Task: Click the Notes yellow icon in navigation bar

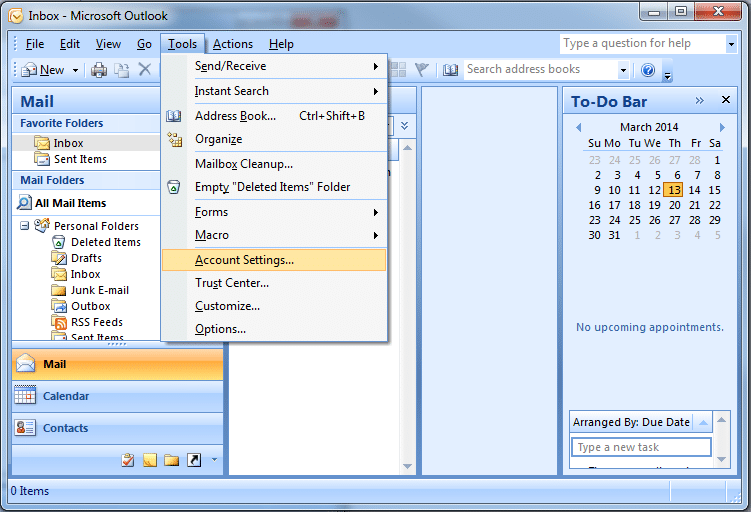Action: [x=150, y=460]
